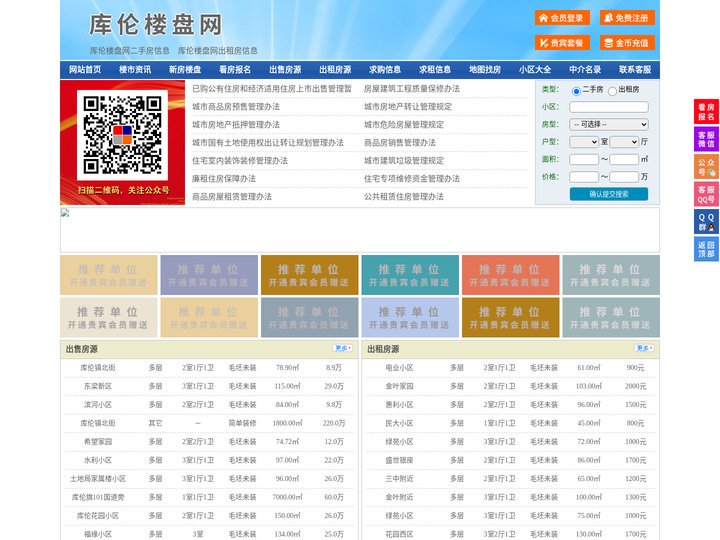Open the 房型 可选择 dropdown
This screenshot has width=720, height=540.
[x=609, y=124]
